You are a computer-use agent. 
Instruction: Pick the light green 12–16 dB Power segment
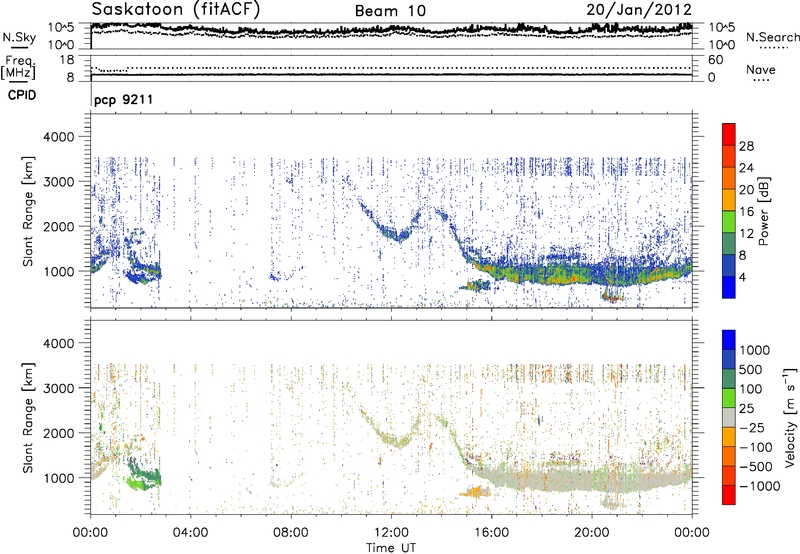[x=729, y=221]
